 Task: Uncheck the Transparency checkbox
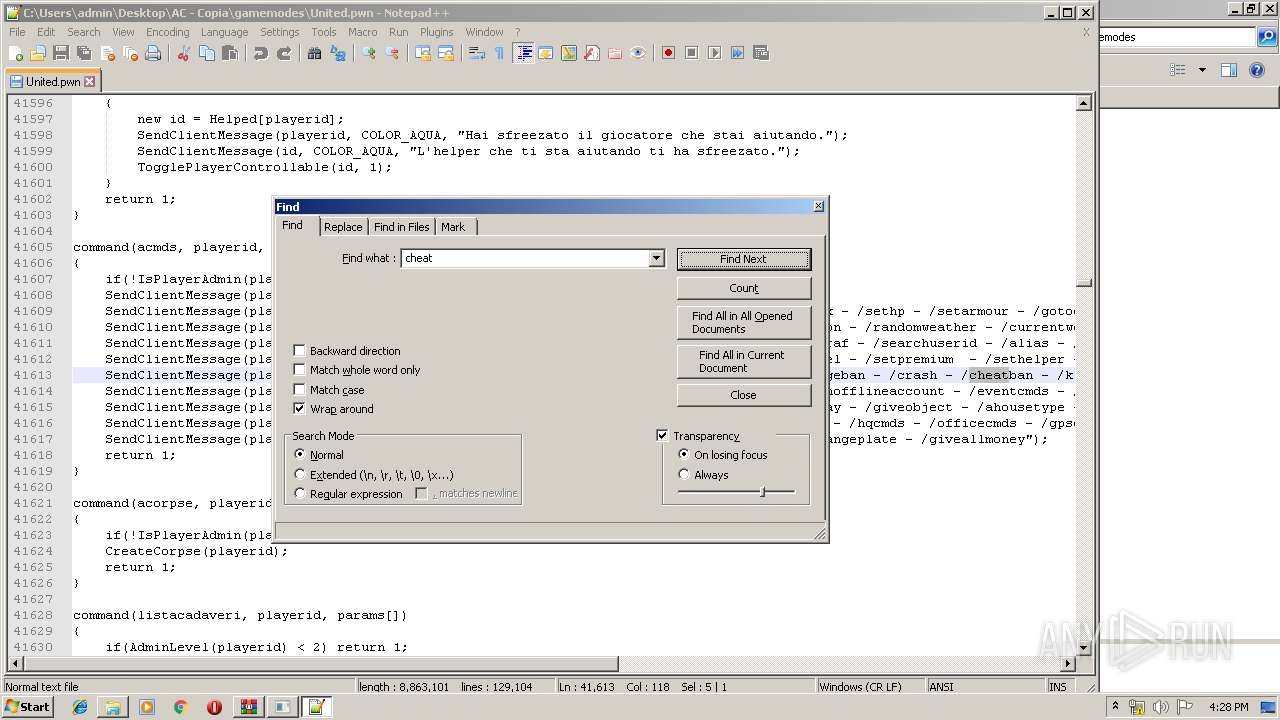(x=662, y=436)
